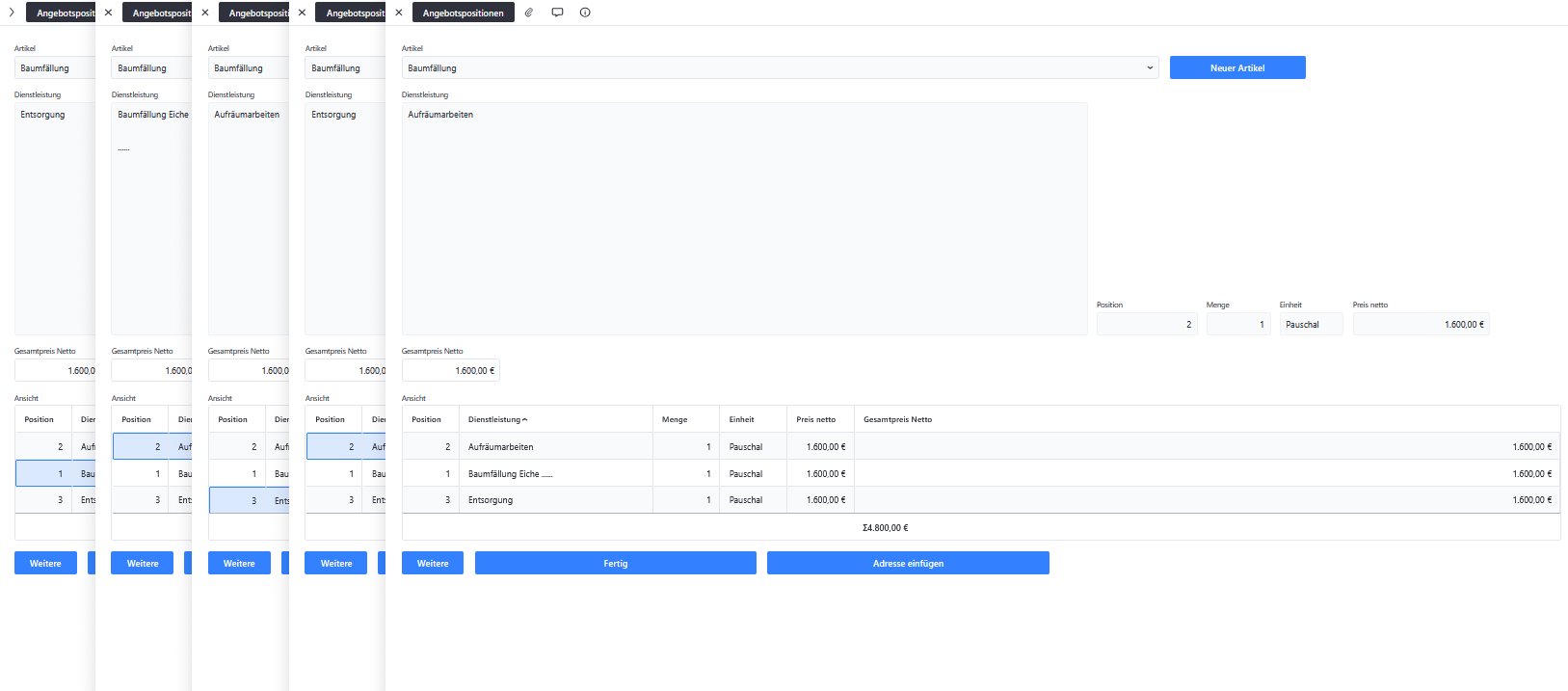Expand the navigation chevron before the first tab

(12, 13)
